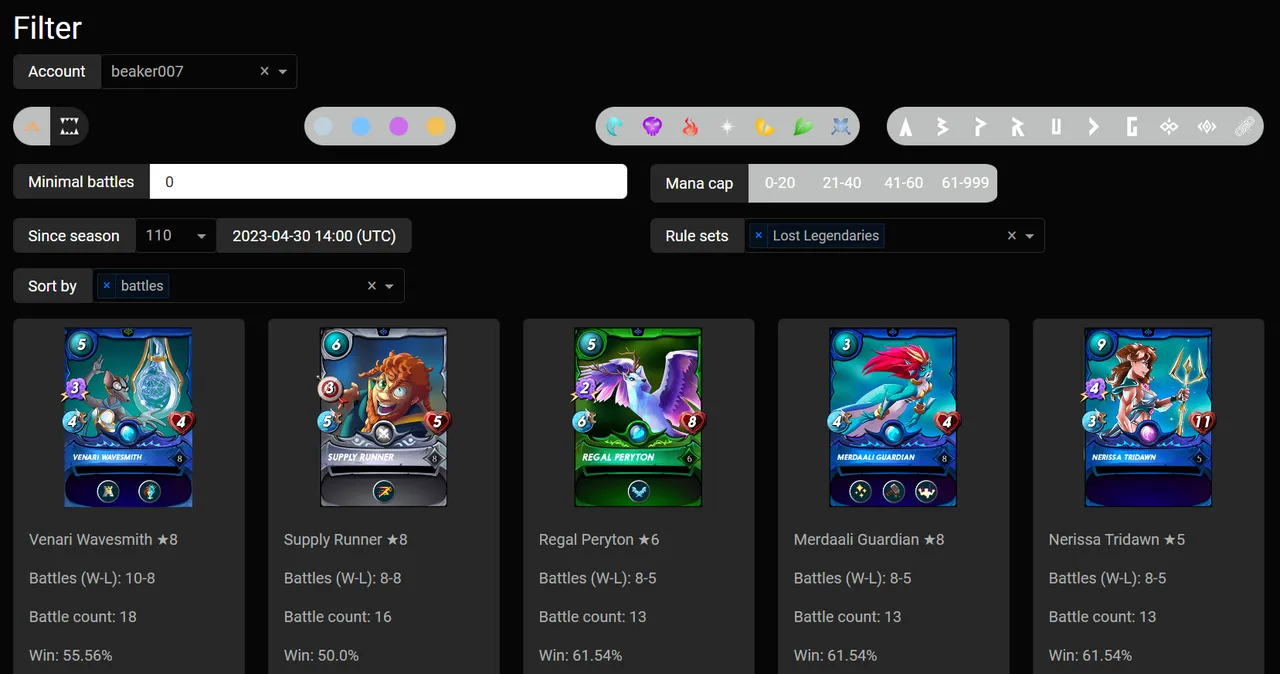This screenshot has height=674, width=1280.
Task: Filter by Gladius edition 'G' icon
Action: (1131, 127)
